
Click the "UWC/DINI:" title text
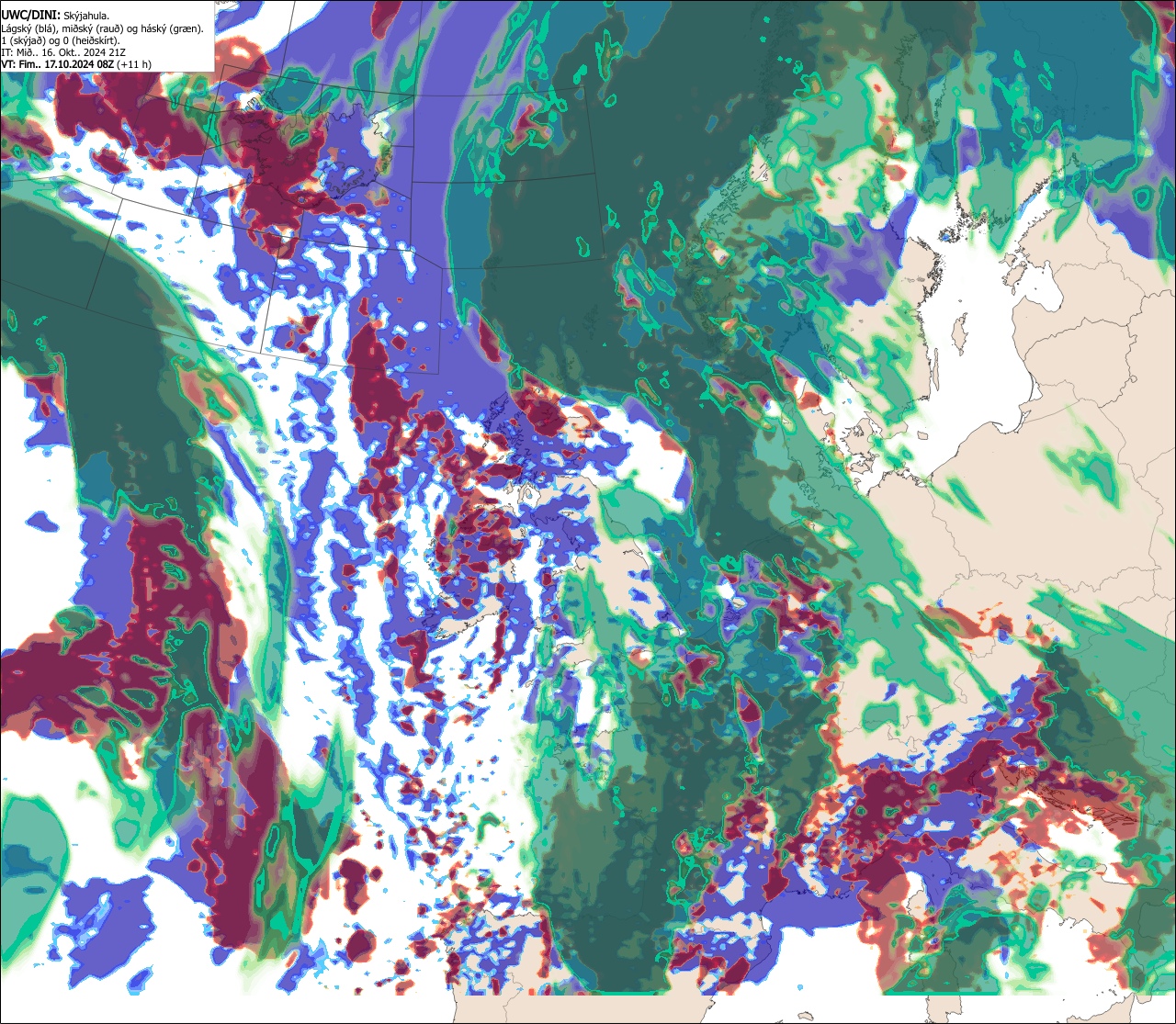[x=31, y=15]
